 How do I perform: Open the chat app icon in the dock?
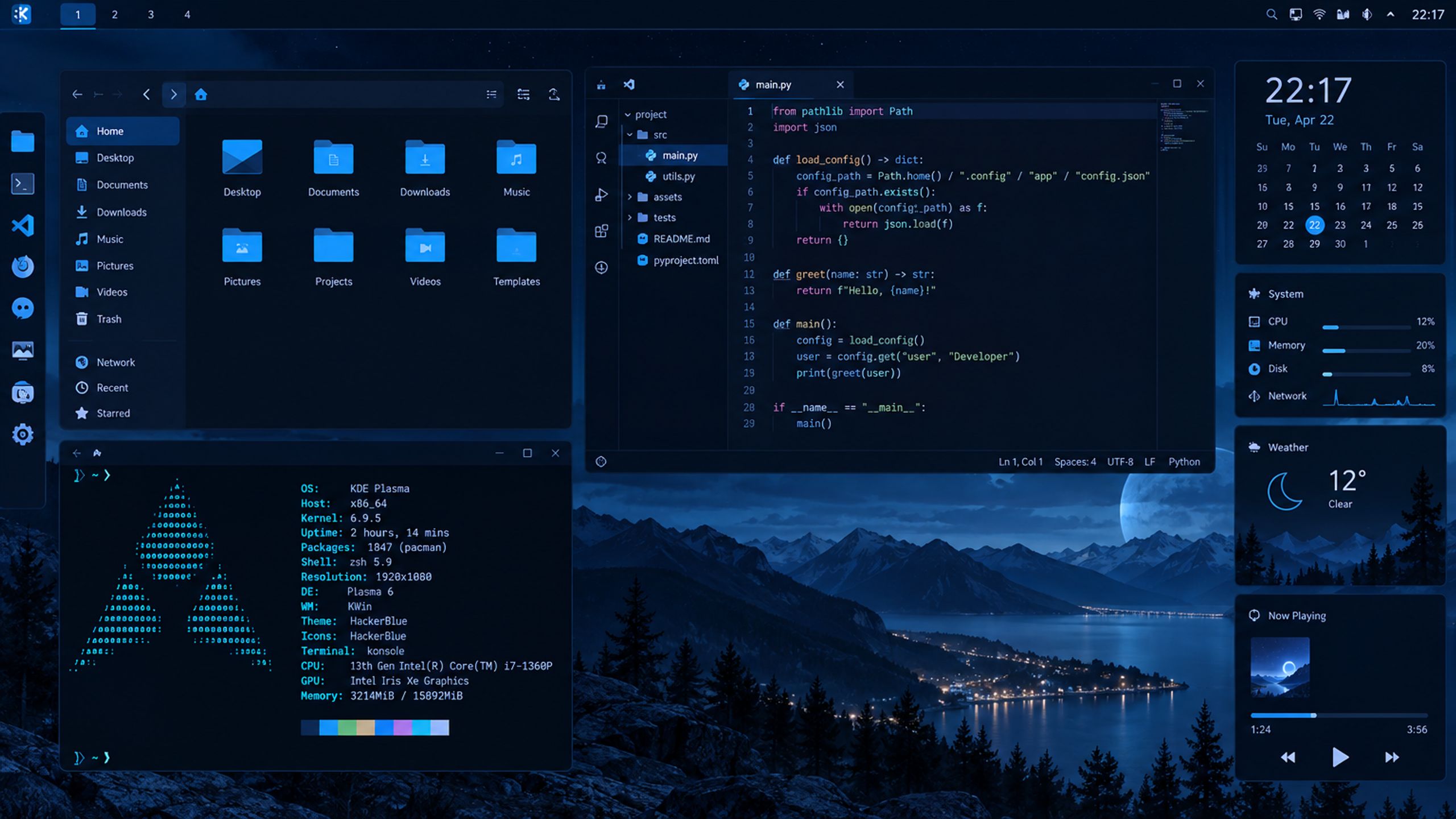point(23,309)
